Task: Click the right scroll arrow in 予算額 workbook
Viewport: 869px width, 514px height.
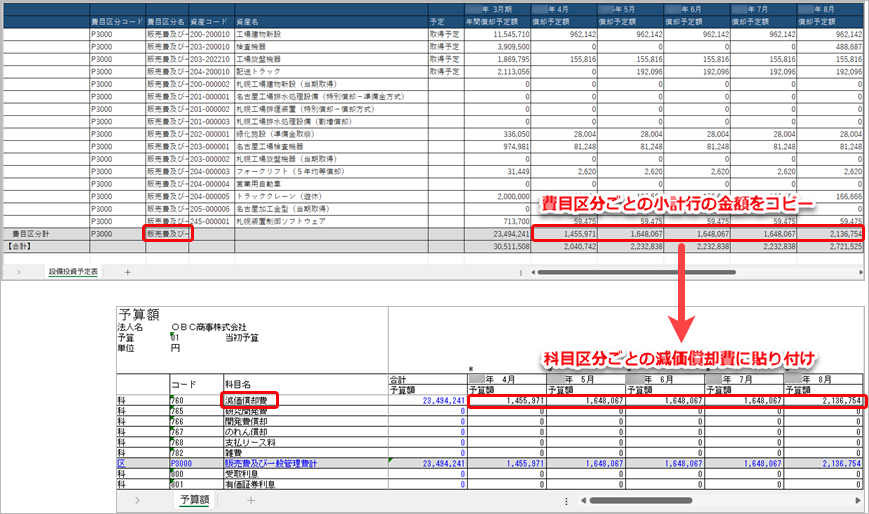Action: [x=858, y=500]
